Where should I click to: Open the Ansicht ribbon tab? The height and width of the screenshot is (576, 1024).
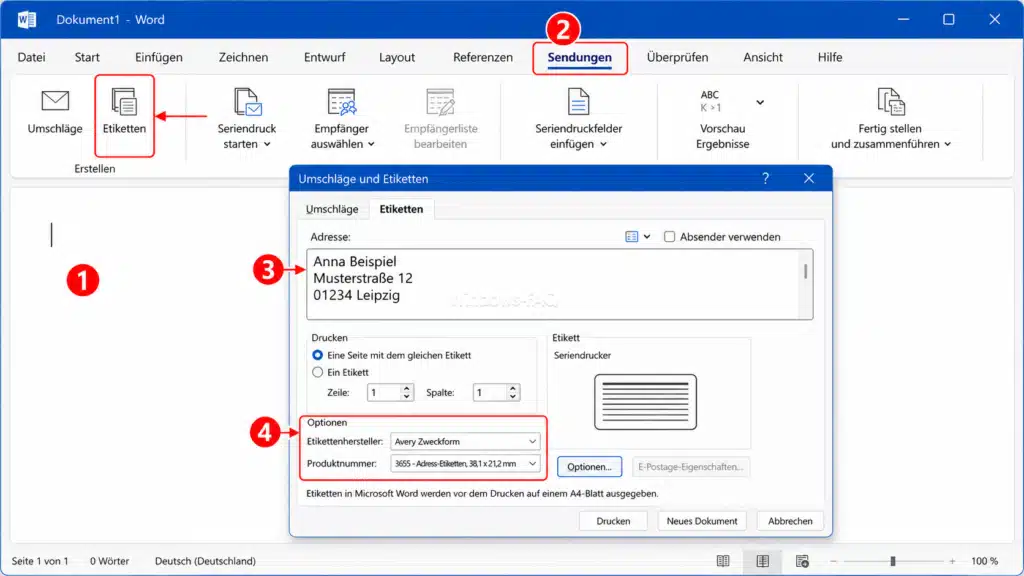coord(763,57)
